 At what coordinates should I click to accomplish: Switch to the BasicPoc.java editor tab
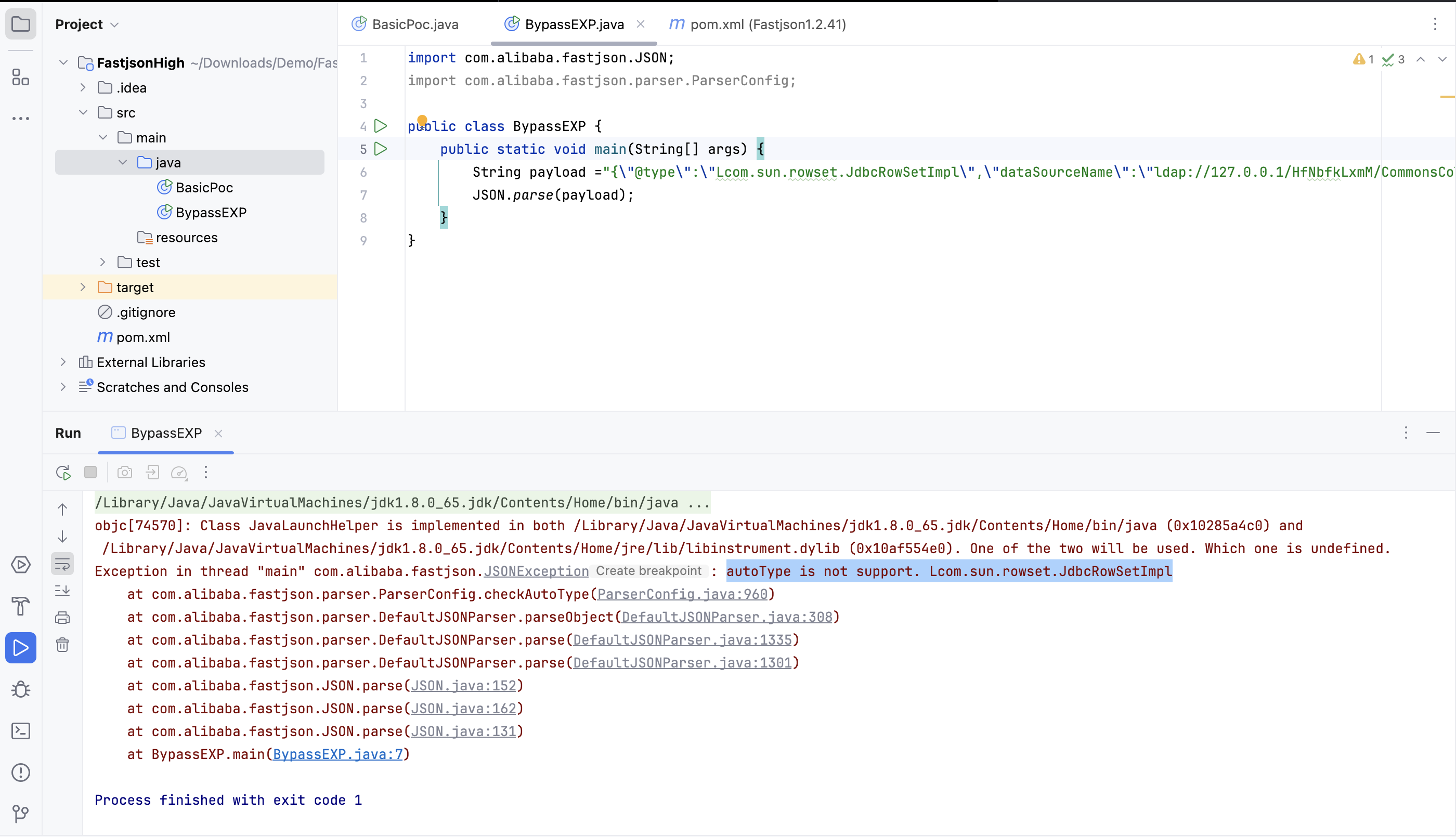(414, 24)
